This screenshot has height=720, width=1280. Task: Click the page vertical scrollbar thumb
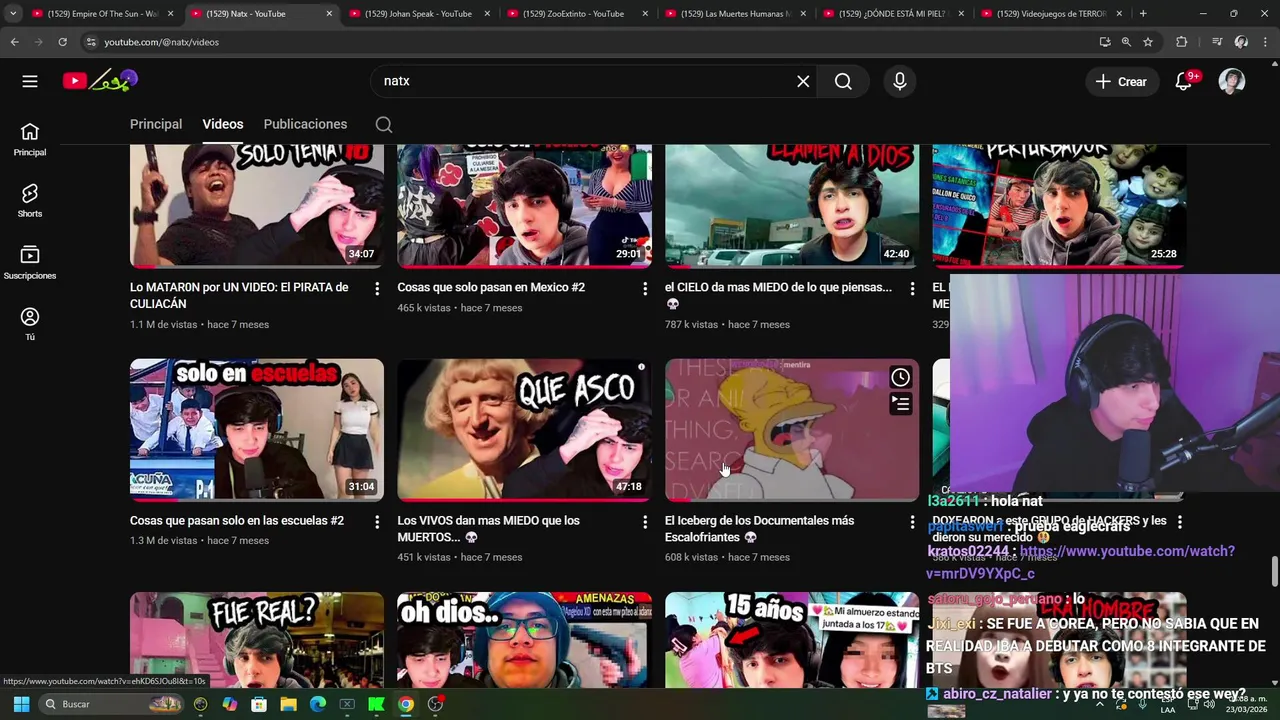(1274, 572)
